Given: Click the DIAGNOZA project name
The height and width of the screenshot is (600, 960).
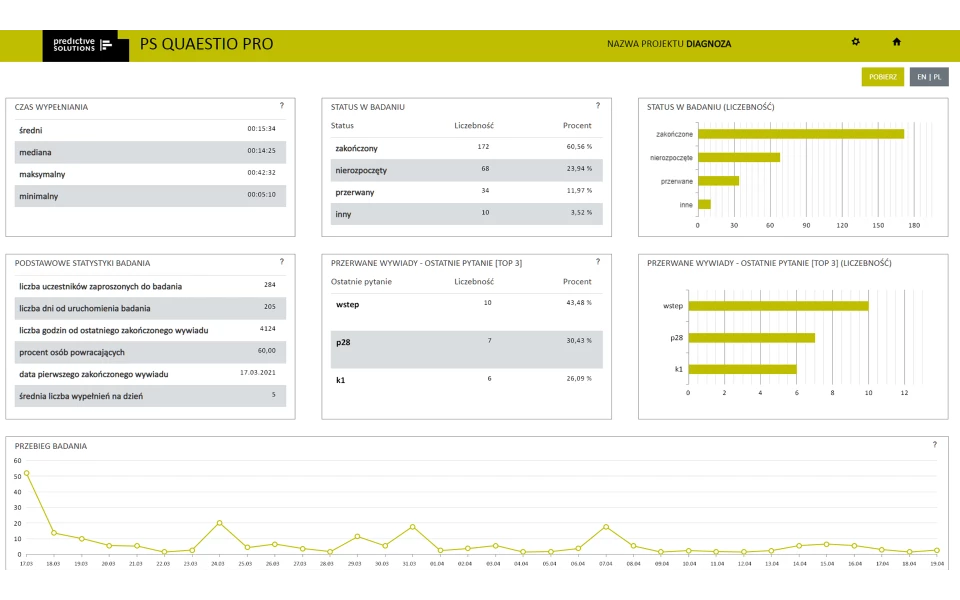Looking at the screenshot, I should click(x=708, y=44).
